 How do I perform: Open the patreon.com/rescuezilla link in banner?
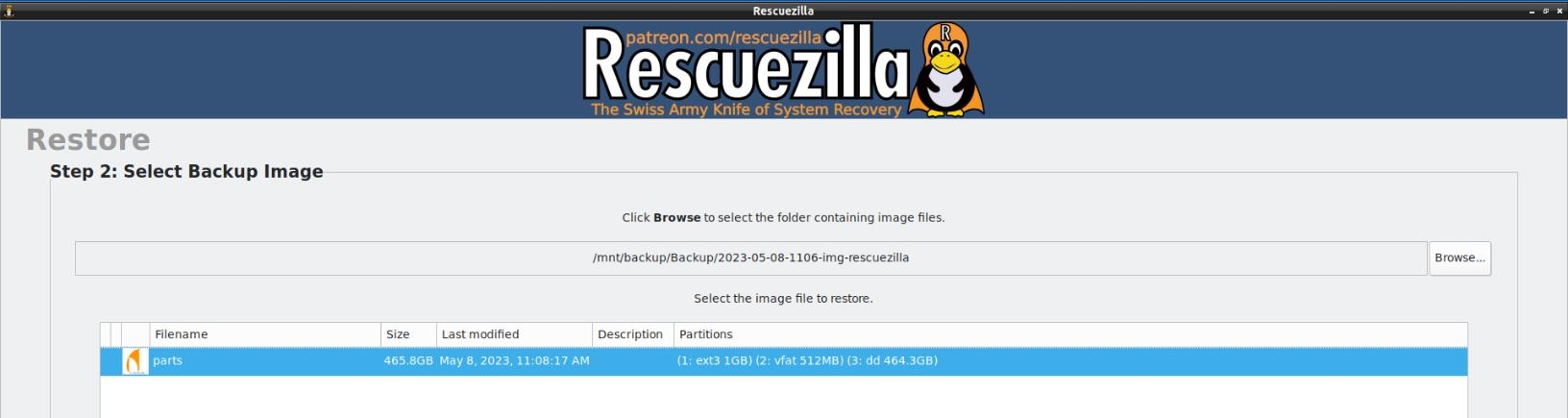(x=723, y=37)
